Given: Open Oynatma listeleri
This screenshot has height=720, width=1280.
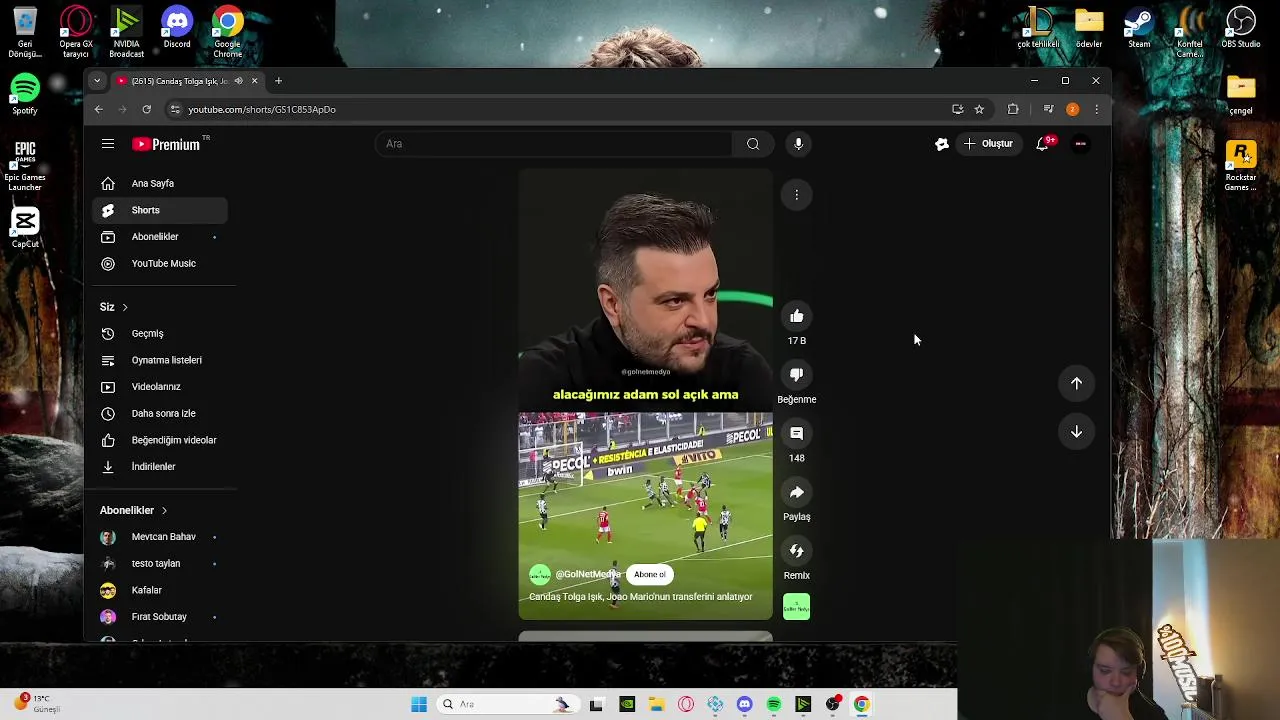Looking at the screenshot, I should pyautogui.click(x=160, y=360).
